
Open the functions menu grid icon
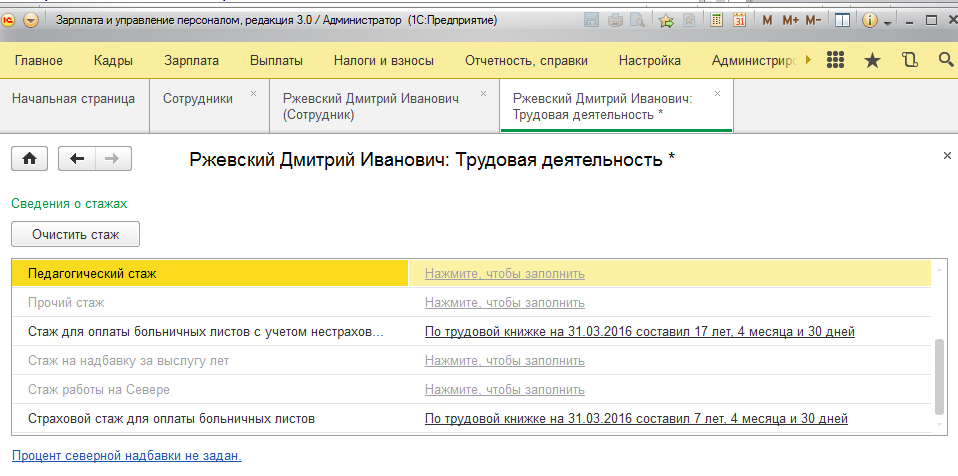(x=837, y=60)
